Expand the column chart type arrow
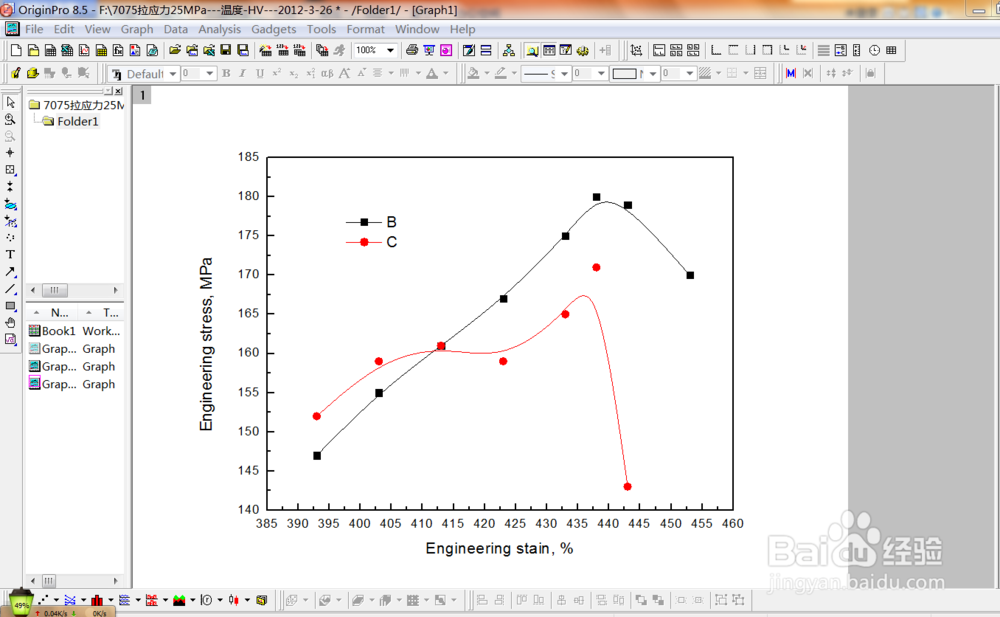This screenshot has height=617, width=1000. [110, 600]
